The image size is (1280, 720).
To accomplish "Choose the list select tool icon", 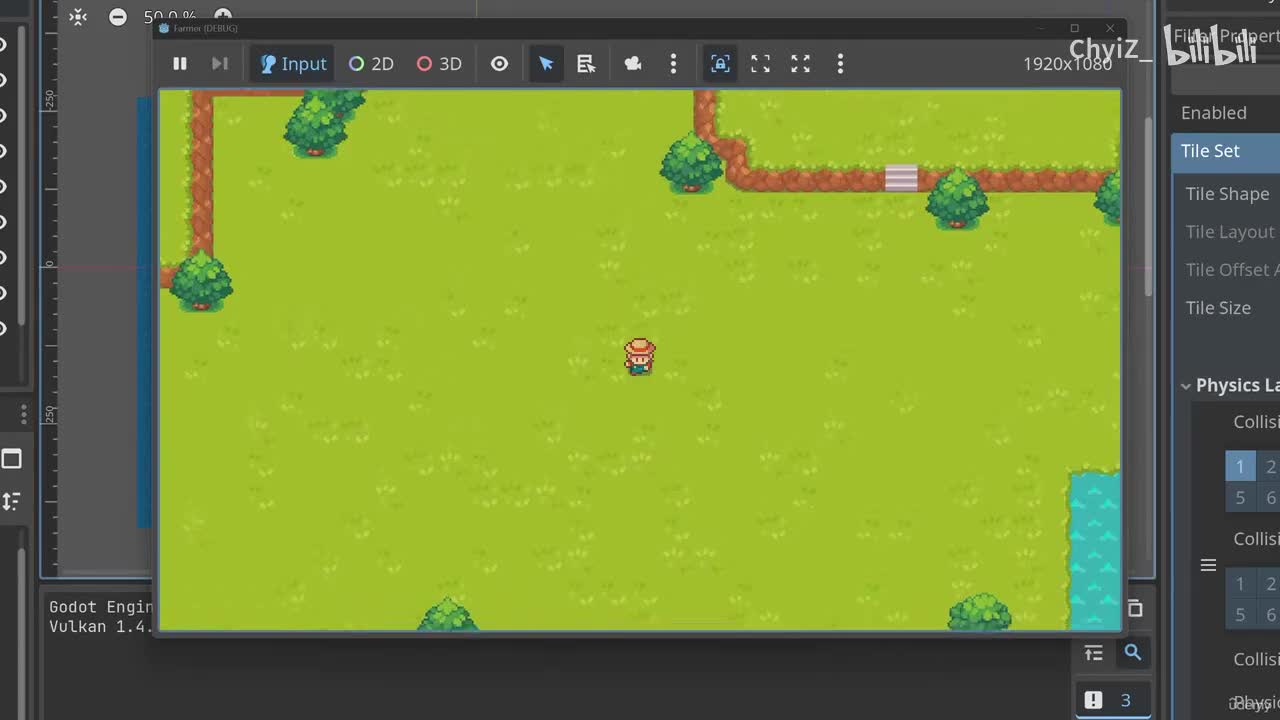I will coord(587,64).
